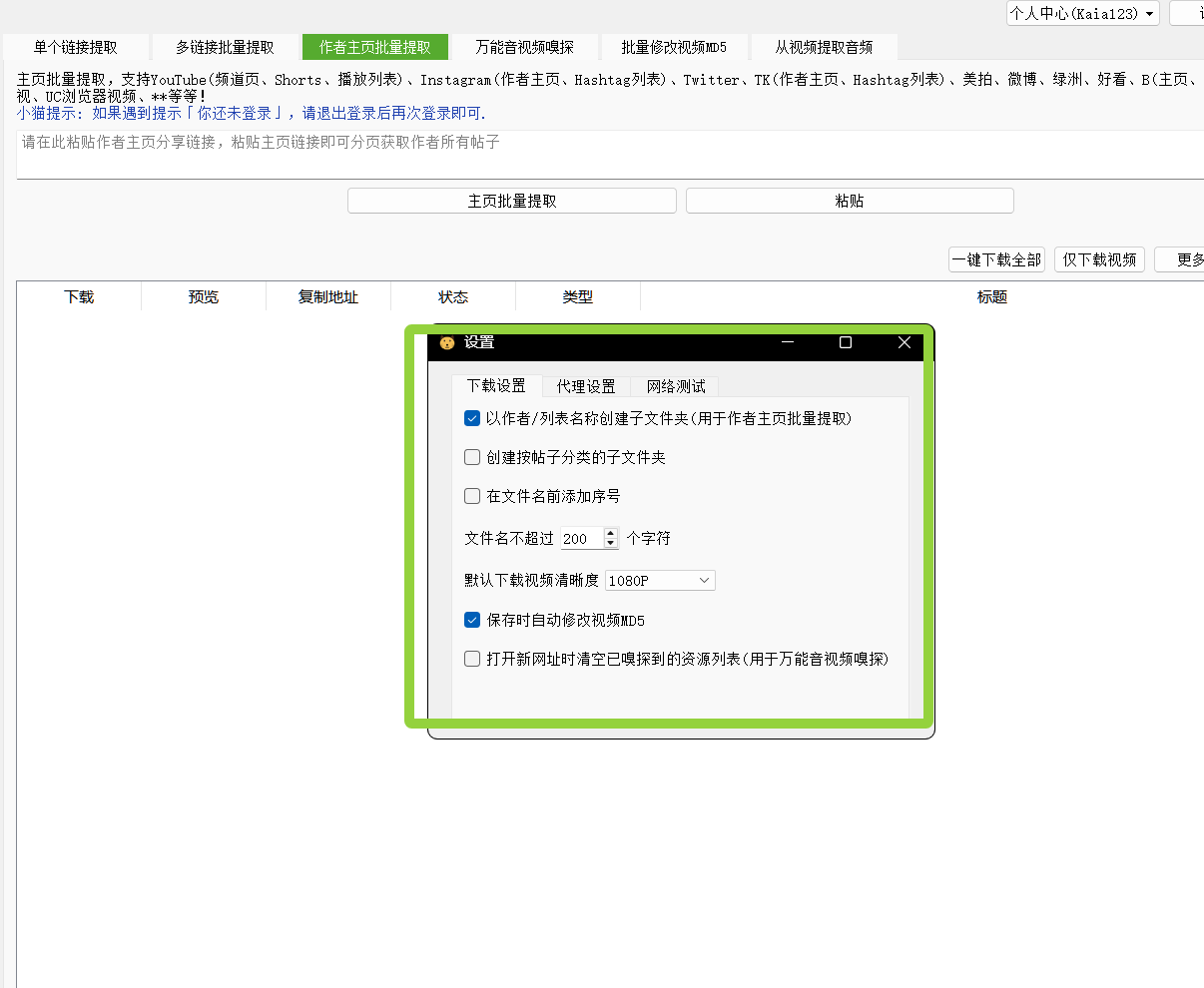This screenshot has width=1204, height=988.
Task: Enable adding serial number before filename
Action: 472,497
